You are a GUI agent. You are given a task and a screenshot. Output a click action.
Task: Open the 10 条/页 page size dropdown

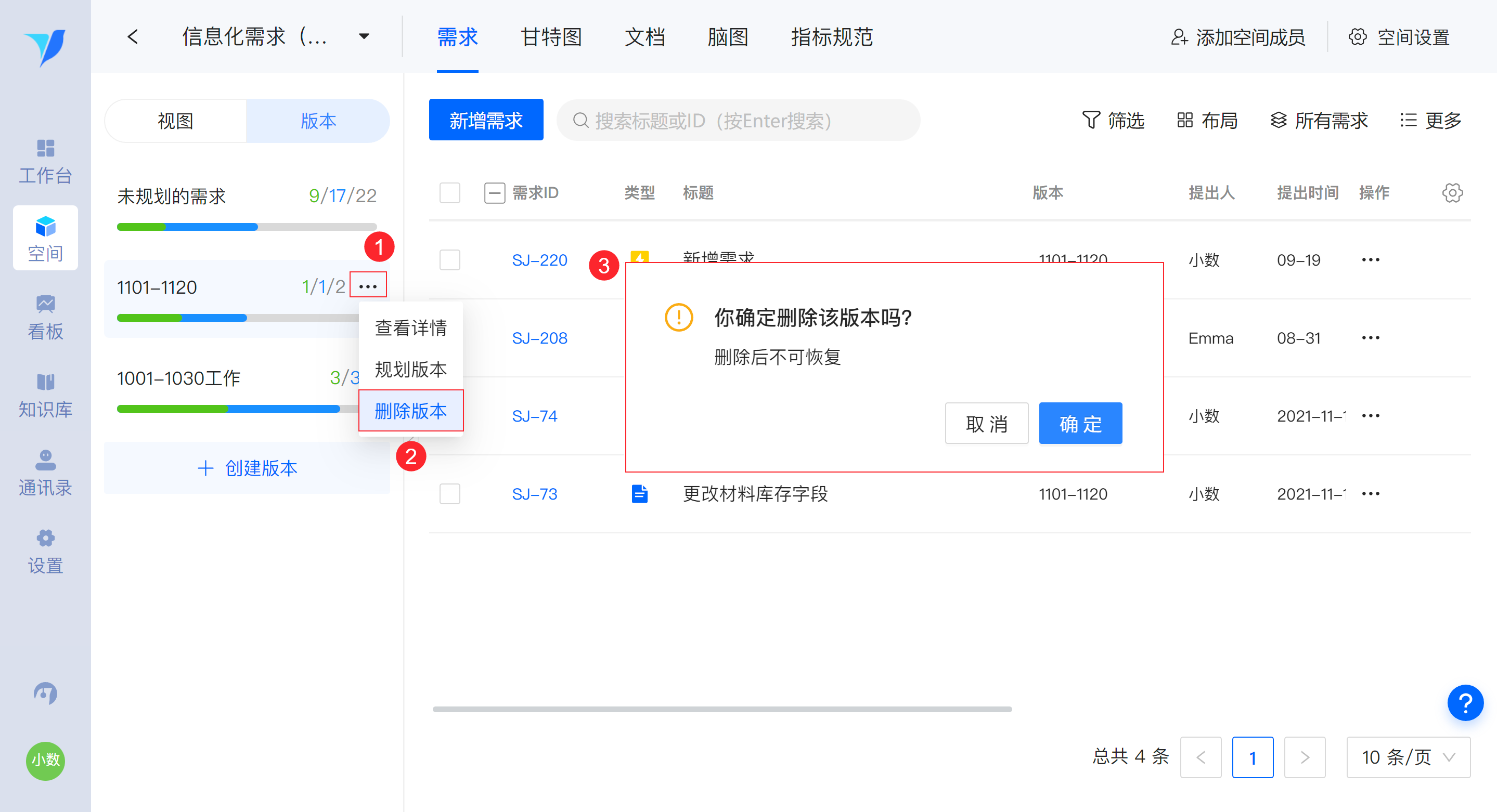pos(1408,757)
